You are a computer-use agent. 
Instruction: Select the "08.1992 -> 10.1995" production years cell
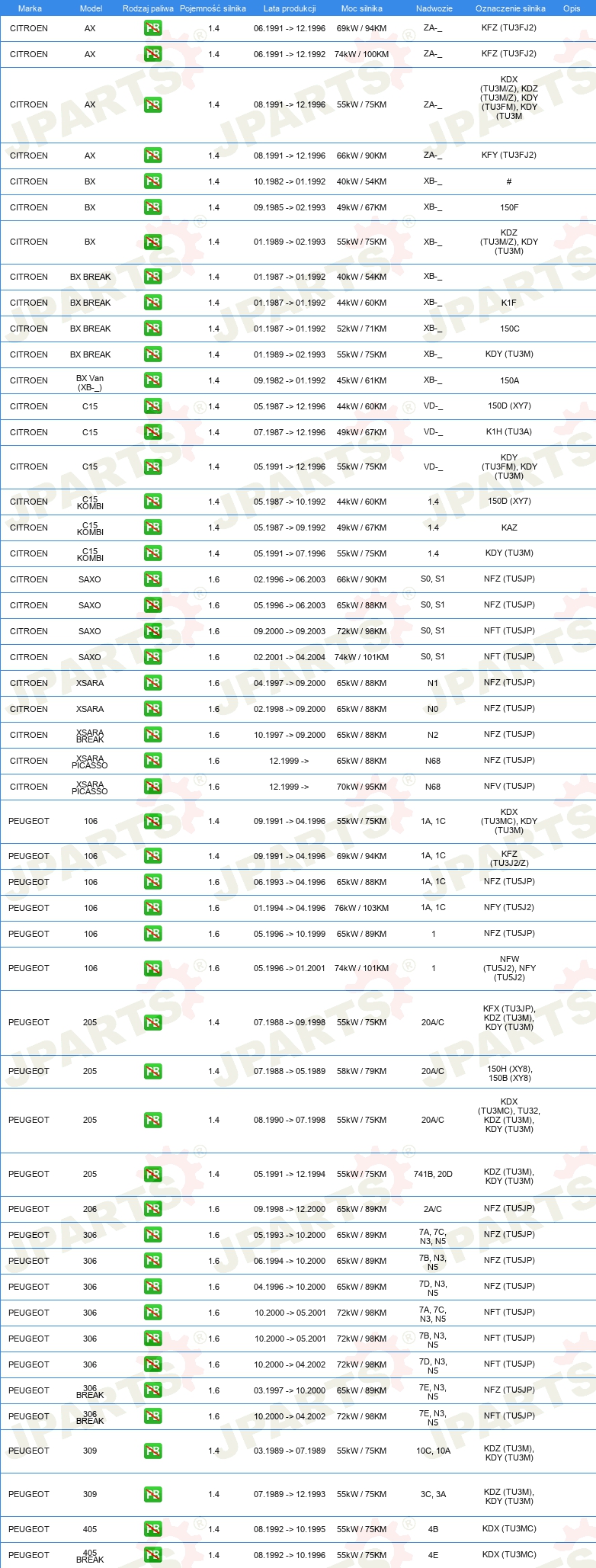pyautogui.click(x=290, y=1529)
